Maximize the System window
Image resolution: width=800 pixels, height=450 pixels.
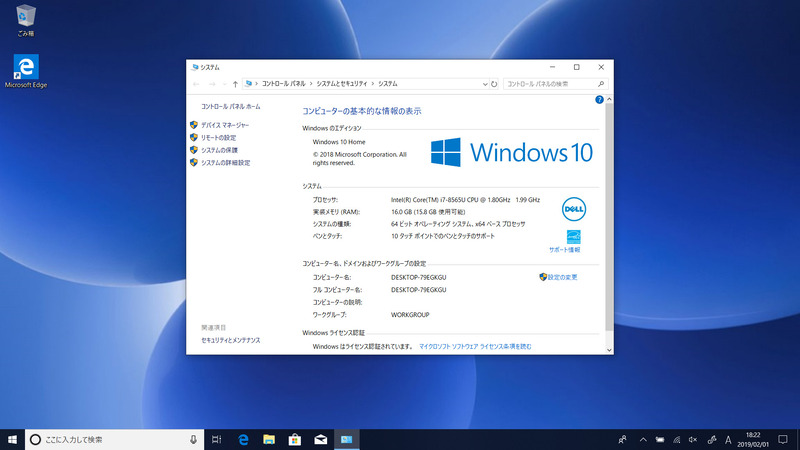577,67
